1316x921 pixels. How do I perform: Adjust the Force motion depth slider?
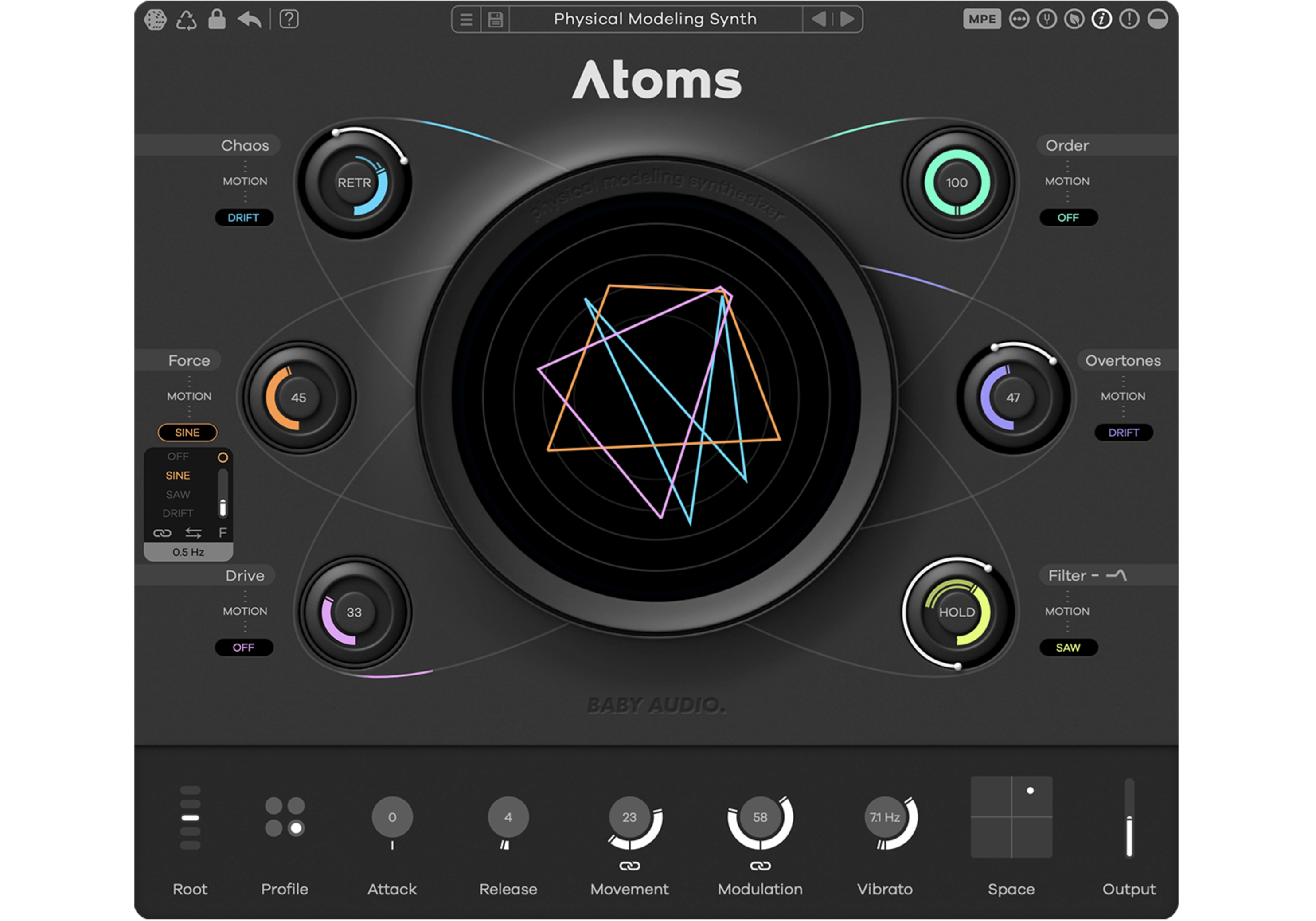(x=223, y=493)
